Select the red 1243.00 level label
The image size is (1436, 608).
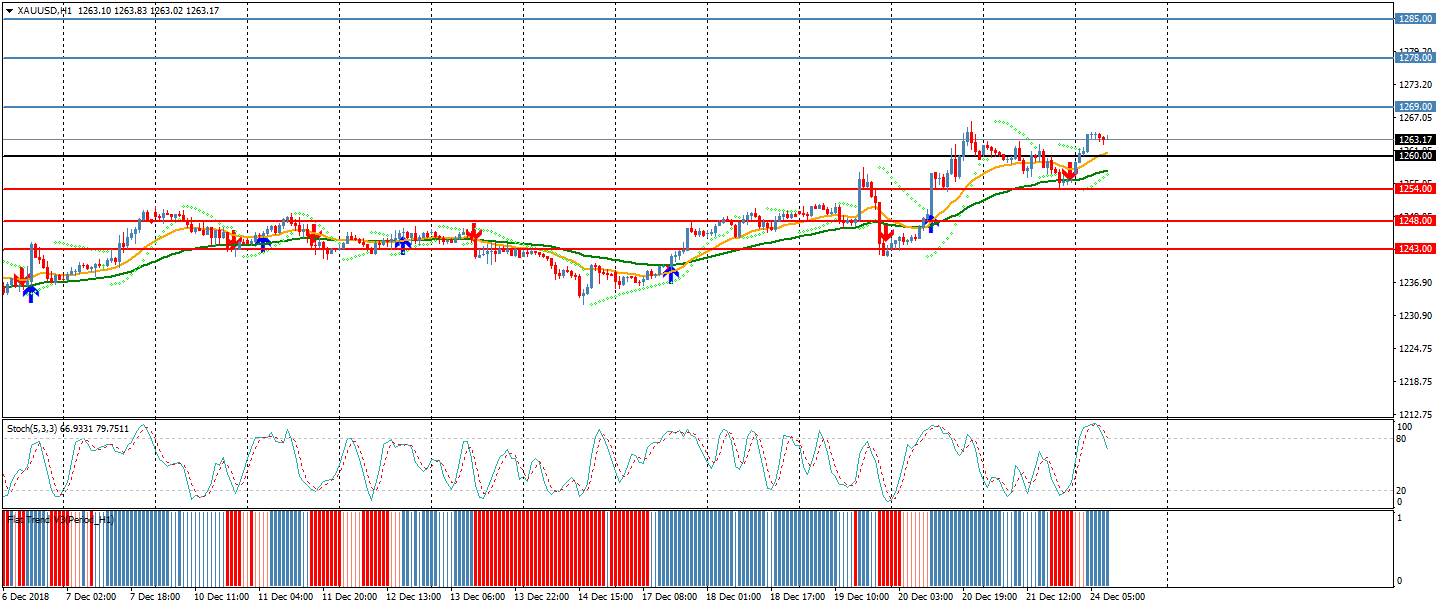point(1414,249)
